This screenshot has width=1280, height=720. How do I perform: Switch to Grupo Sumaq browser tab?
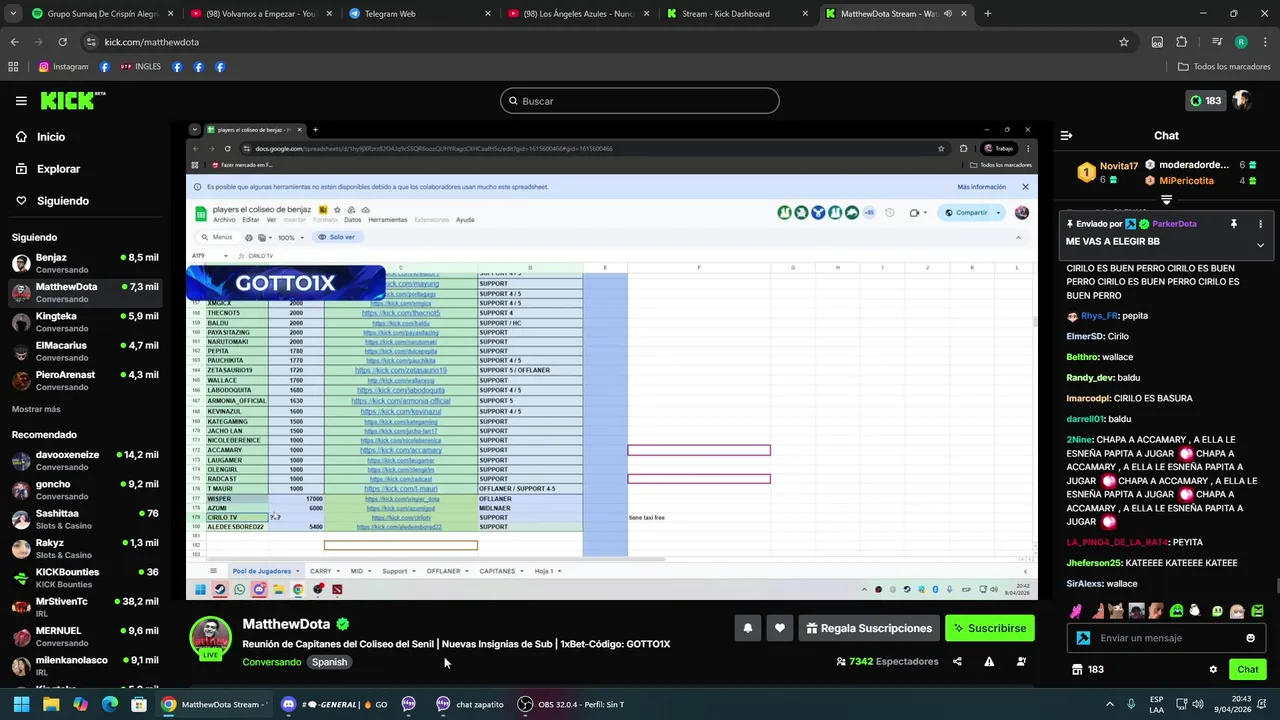(x=102, y=14)
